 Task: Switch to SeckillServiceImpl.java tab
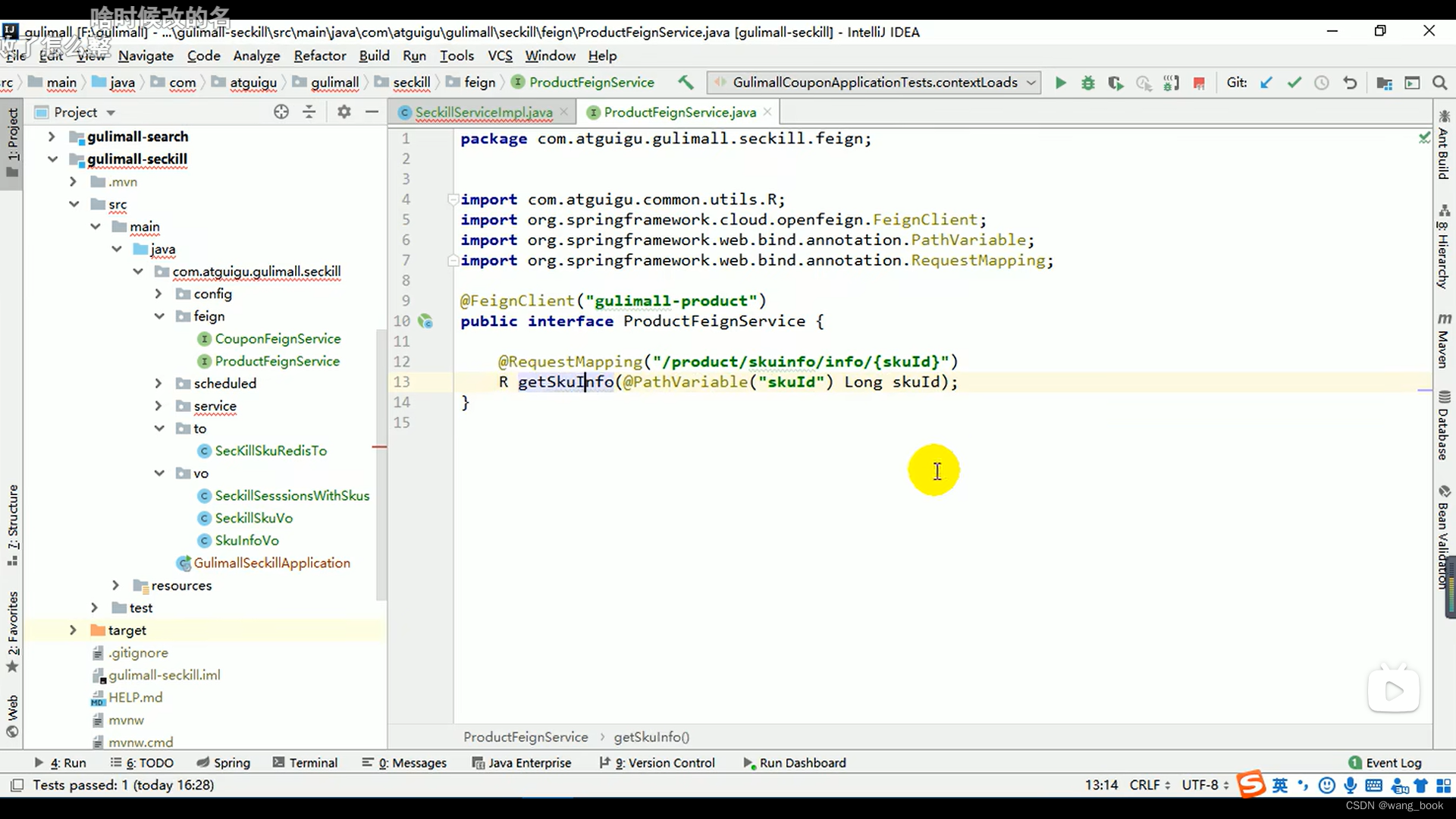pyautogui.click(x=483, y=112)
